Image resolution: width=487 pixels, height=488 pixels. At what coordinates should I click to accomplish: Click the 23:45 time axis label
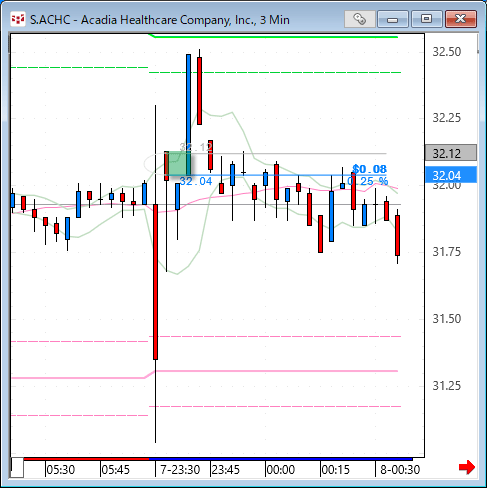click(226, 470)
